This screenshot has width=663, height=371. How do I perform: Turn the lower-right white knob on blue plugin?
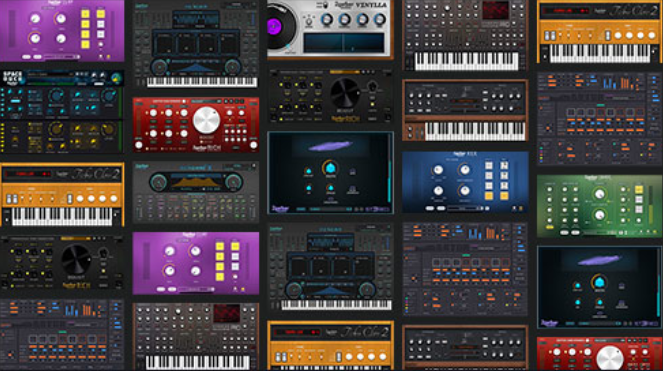point(465,190)
